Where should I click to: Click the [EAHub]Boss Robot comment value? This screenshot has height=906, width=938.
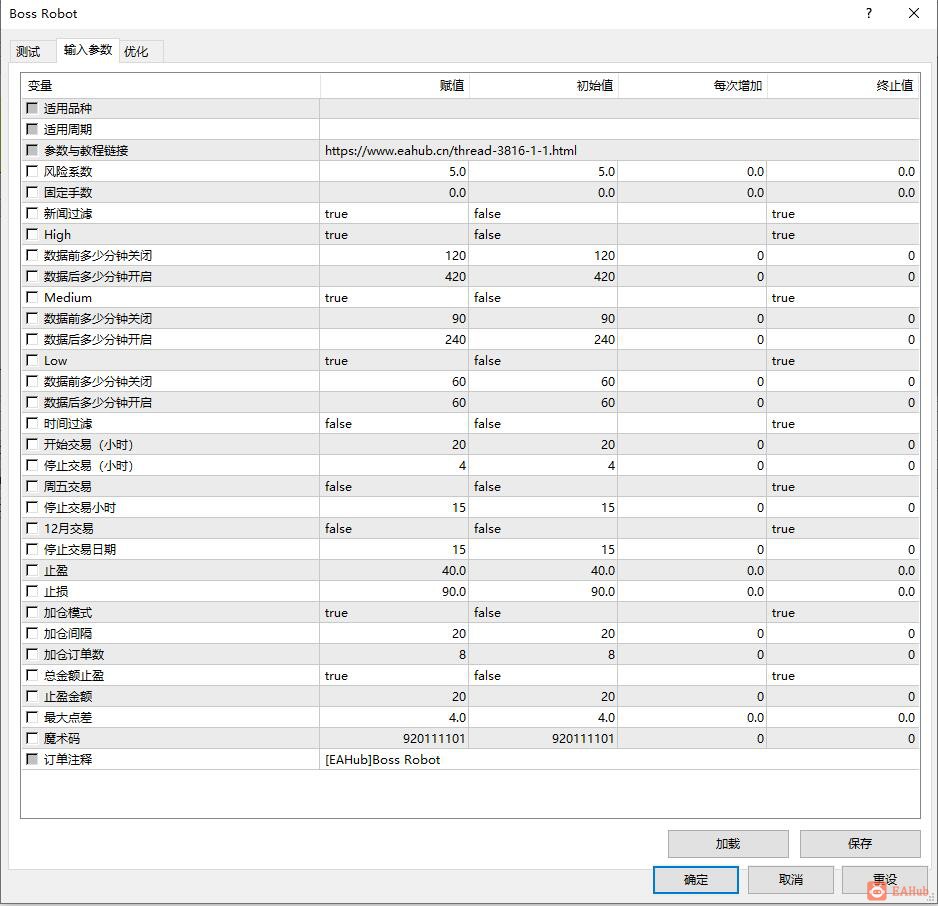[382, 759]
